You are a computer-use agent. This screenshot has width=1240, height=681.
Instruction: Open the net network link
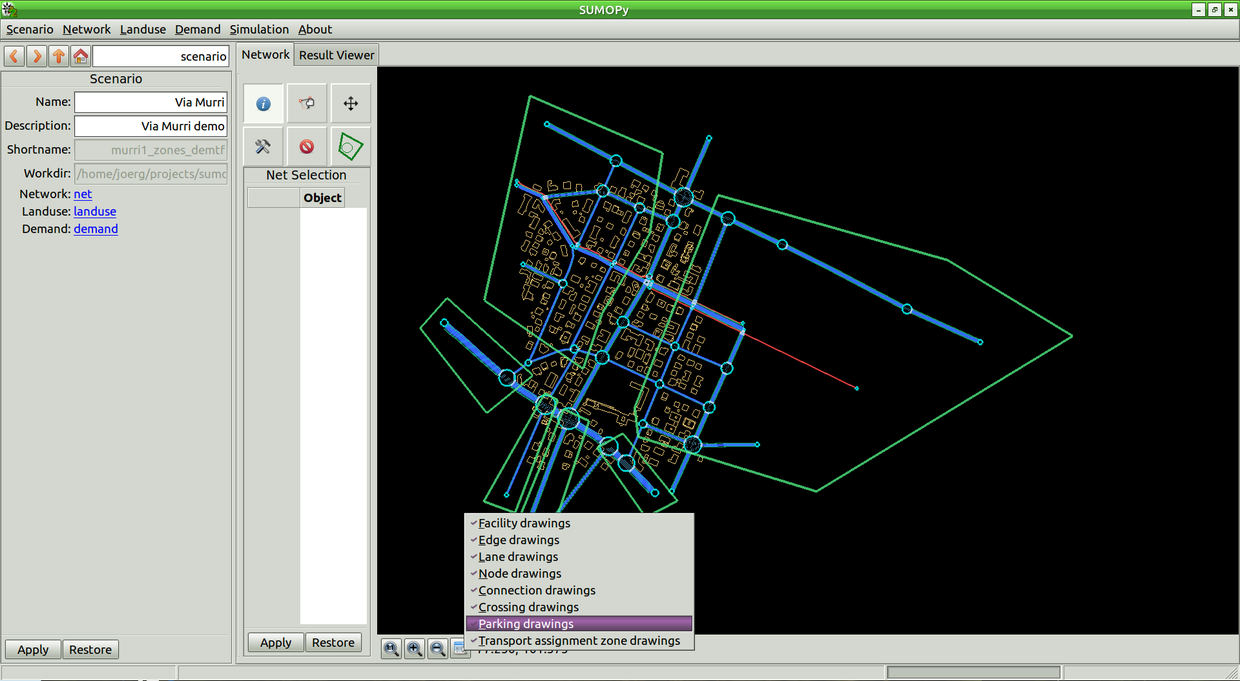point(83,194)
